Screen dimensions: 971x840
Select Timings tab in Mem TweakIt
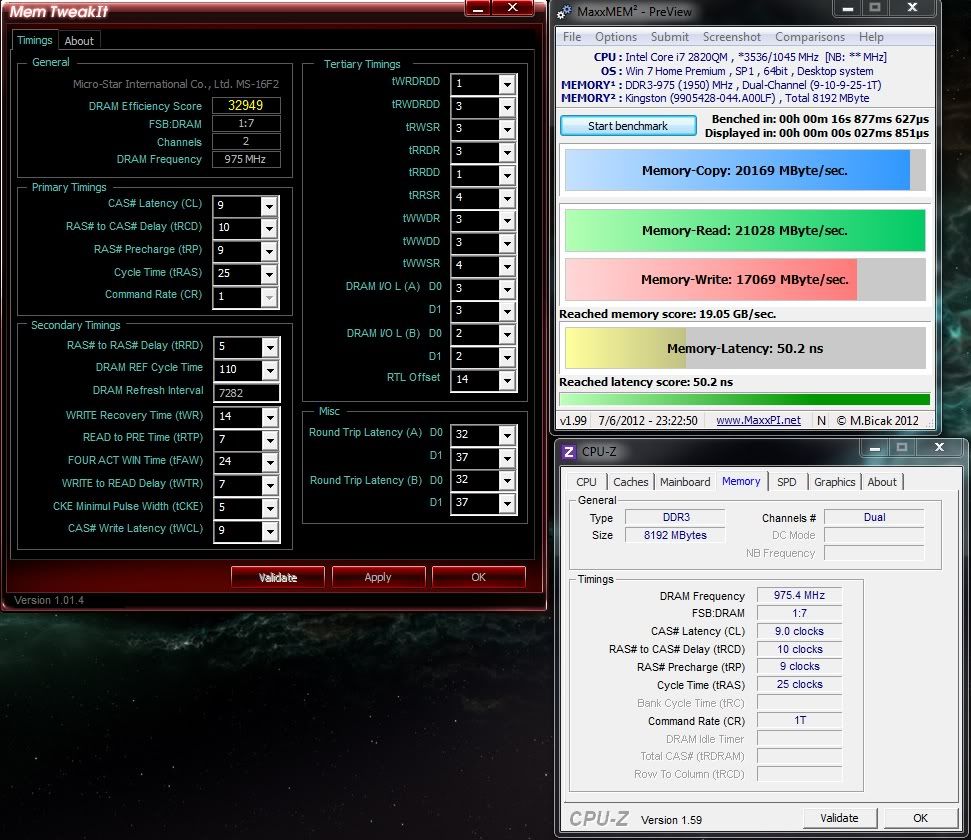tap(35, 40)
